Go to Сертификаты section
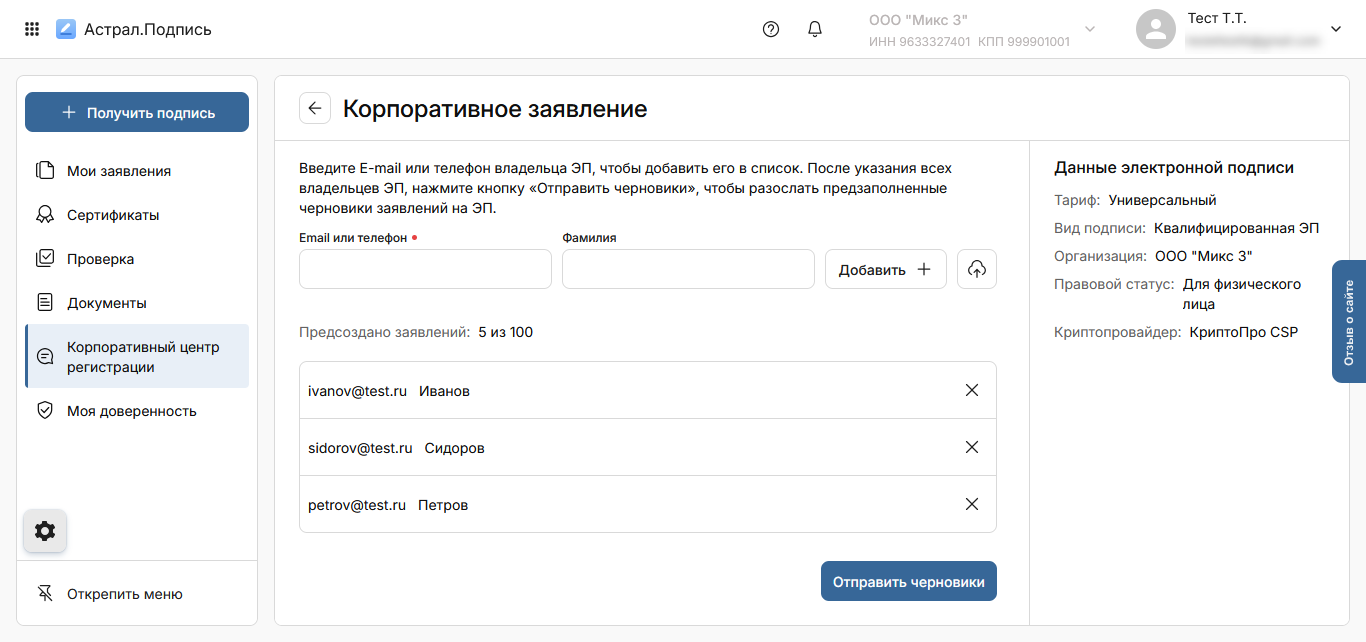The height and width of the screenshot is (642, 1366). (x=113, y=215)
